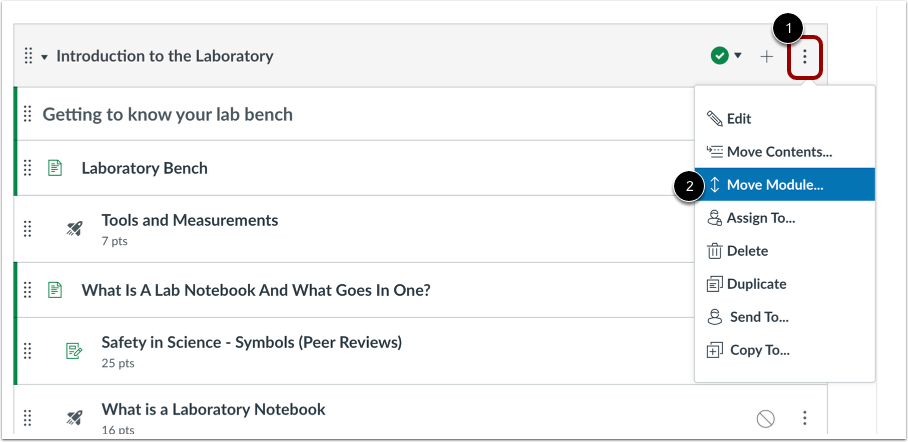Open the Tools and Measurements quiz link

(189, 220)
